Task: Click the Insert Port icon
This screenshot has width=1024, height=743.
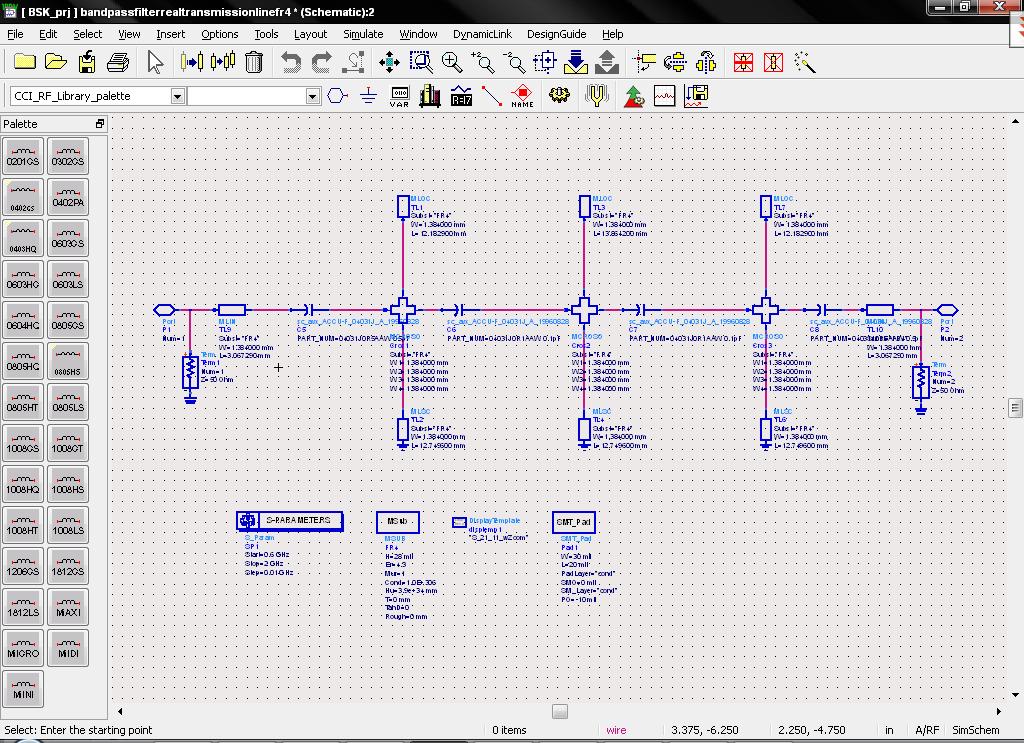Action: tap(338, 96)
